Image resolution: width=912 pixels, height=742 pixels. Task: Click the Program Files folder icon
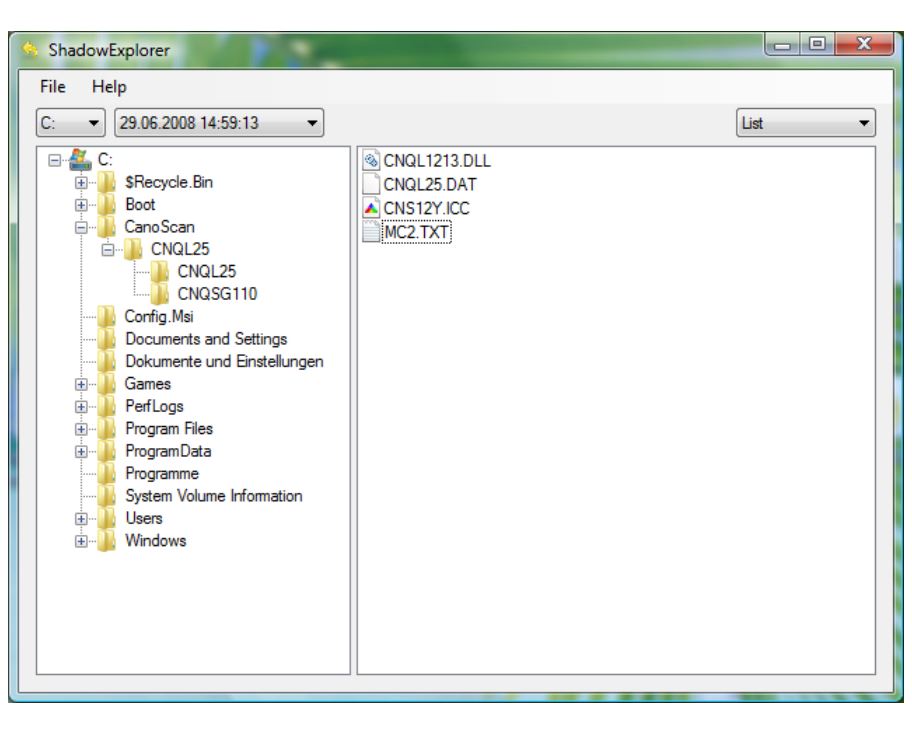106,429
